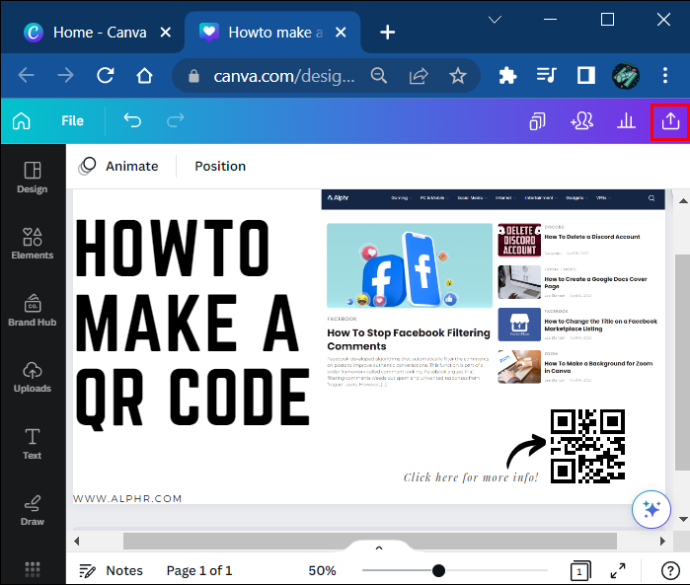Select the QR code image on canvas
The width and height of the screenshot is (690, 585).
588,446
